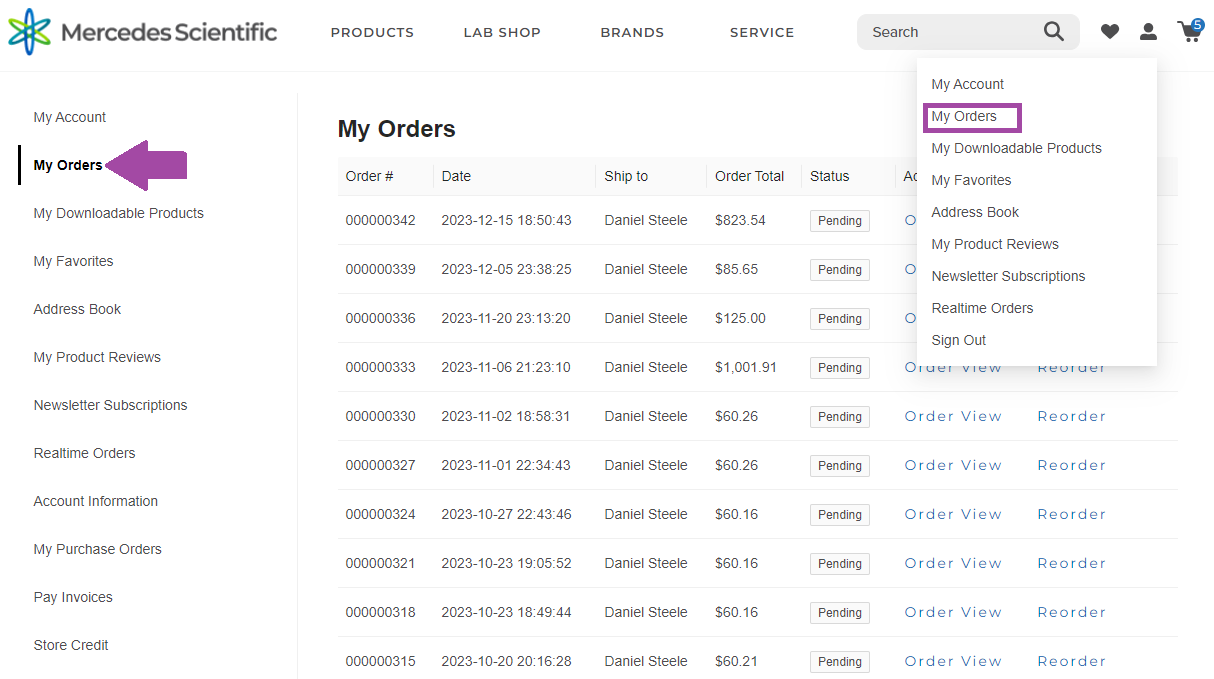Click the account person icon
Viewport: 1214px width, 679px height.
point(1148,31)
